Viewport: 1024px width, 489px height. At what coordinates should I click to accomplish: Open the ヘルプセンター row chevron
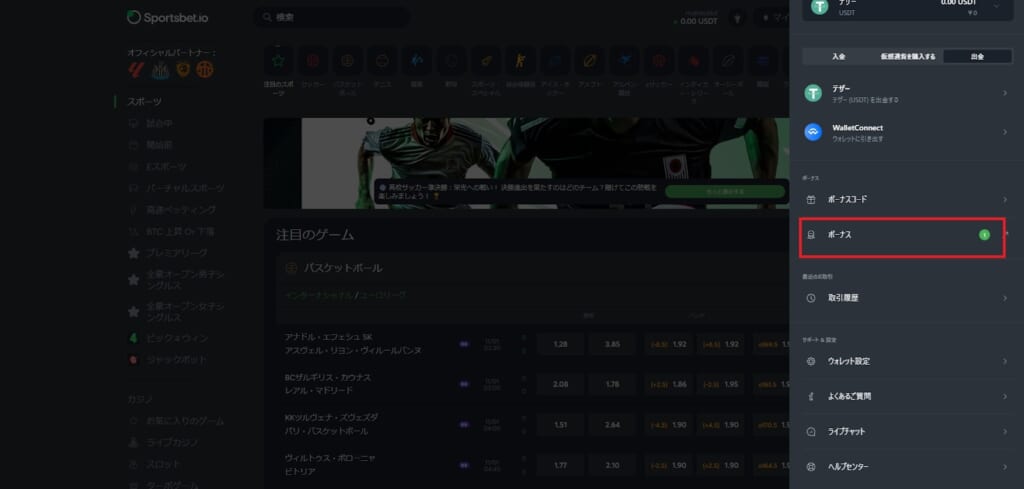coord(1005,467)
